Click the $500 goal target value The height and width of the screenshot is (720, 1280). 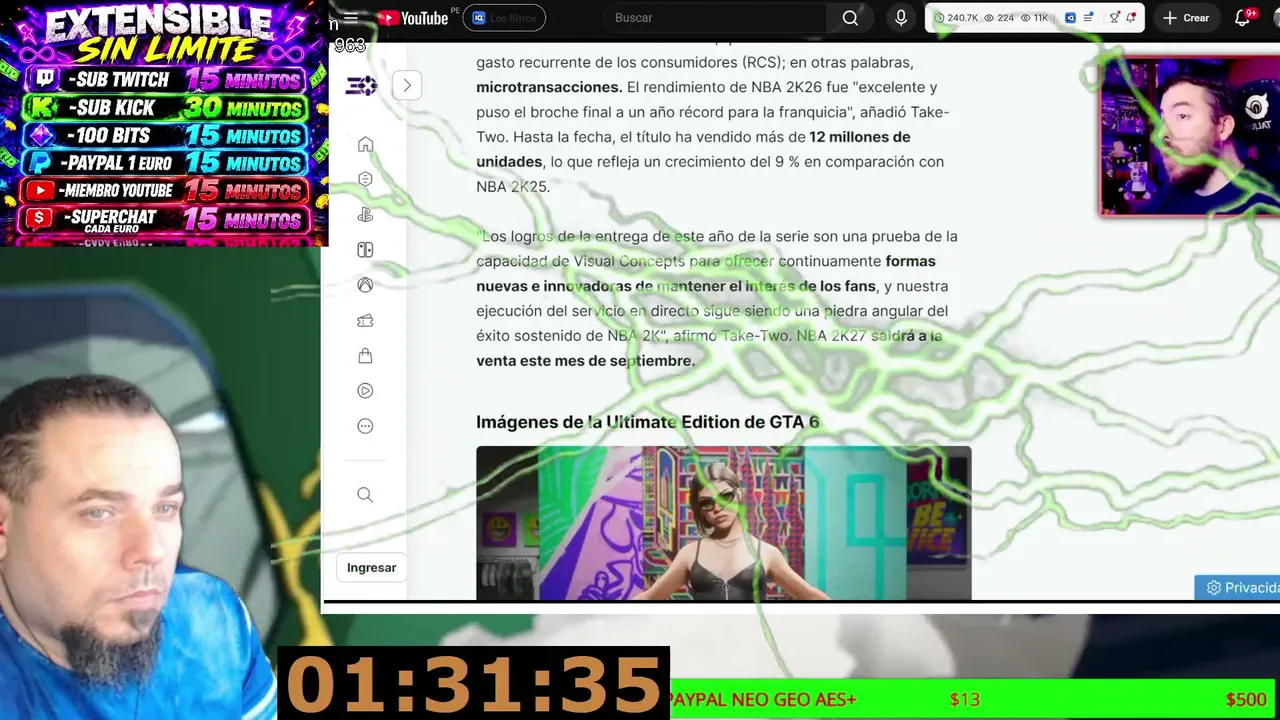[1246, 700]
